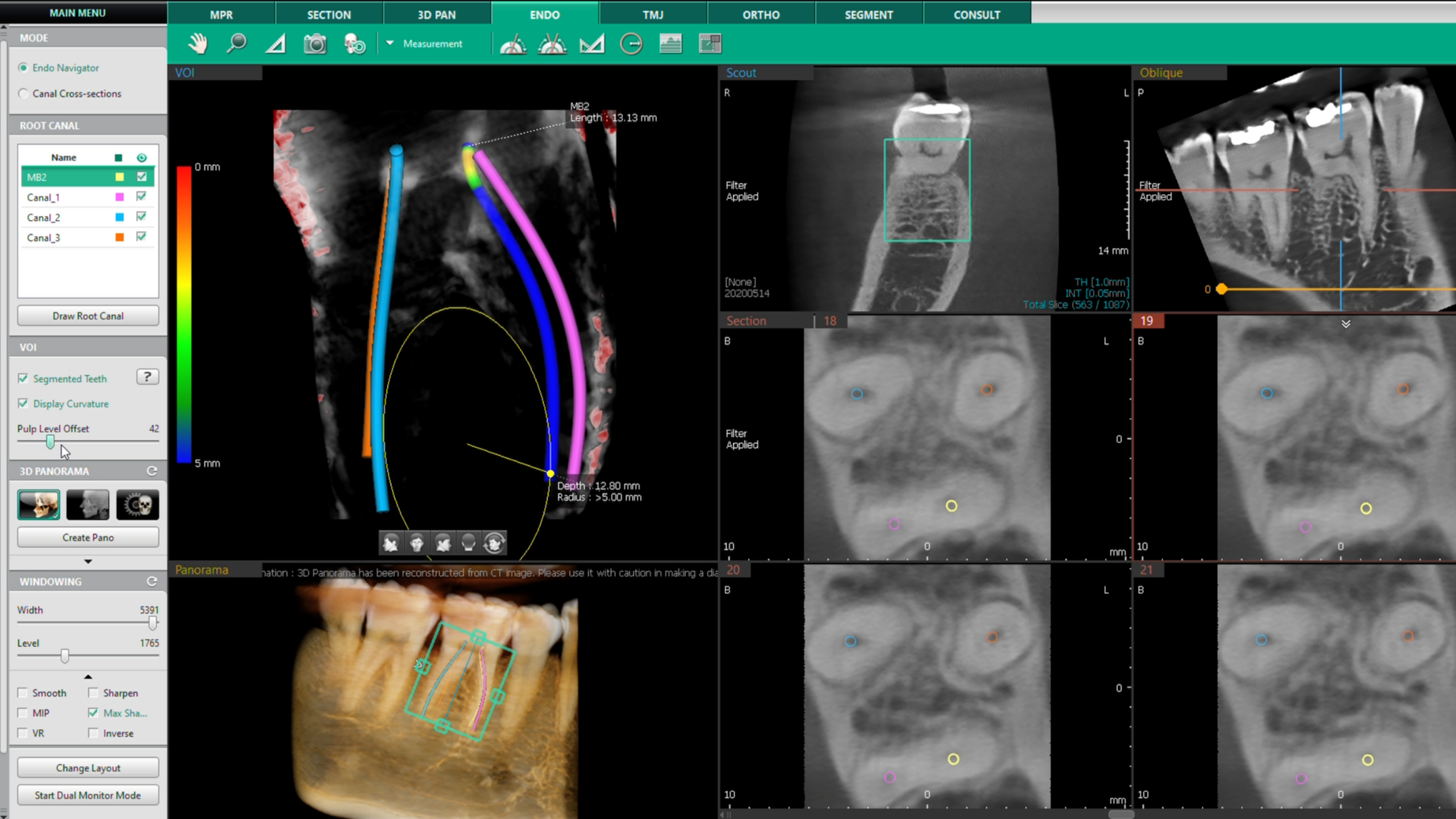This screenshot has height=819, width=1456.
Task: Open the skull gear panorama settings
Action: (137, 504)
